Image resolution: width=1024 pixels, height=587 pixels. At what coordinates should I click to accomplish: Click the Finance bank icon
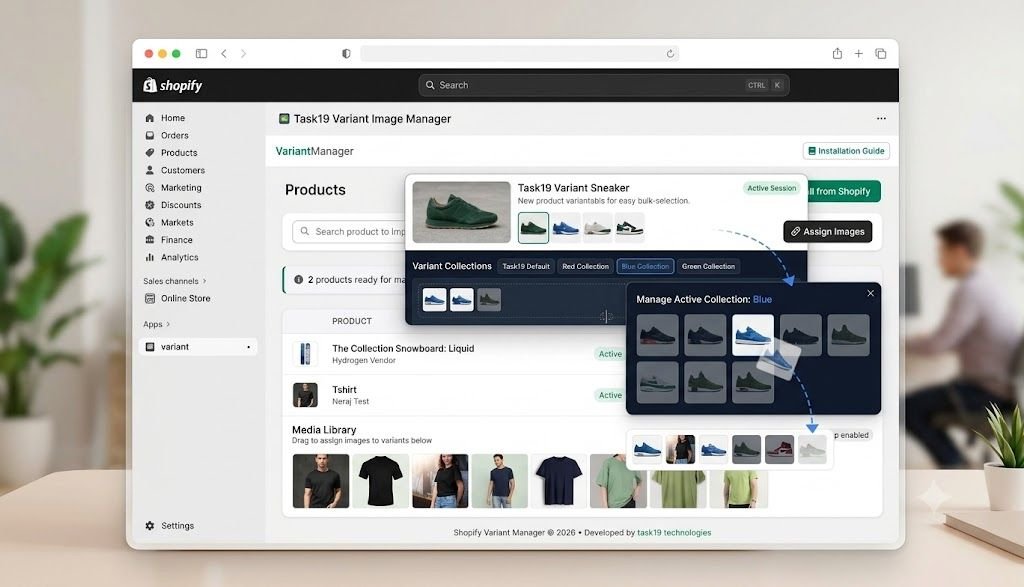click(x=150, y=240)
